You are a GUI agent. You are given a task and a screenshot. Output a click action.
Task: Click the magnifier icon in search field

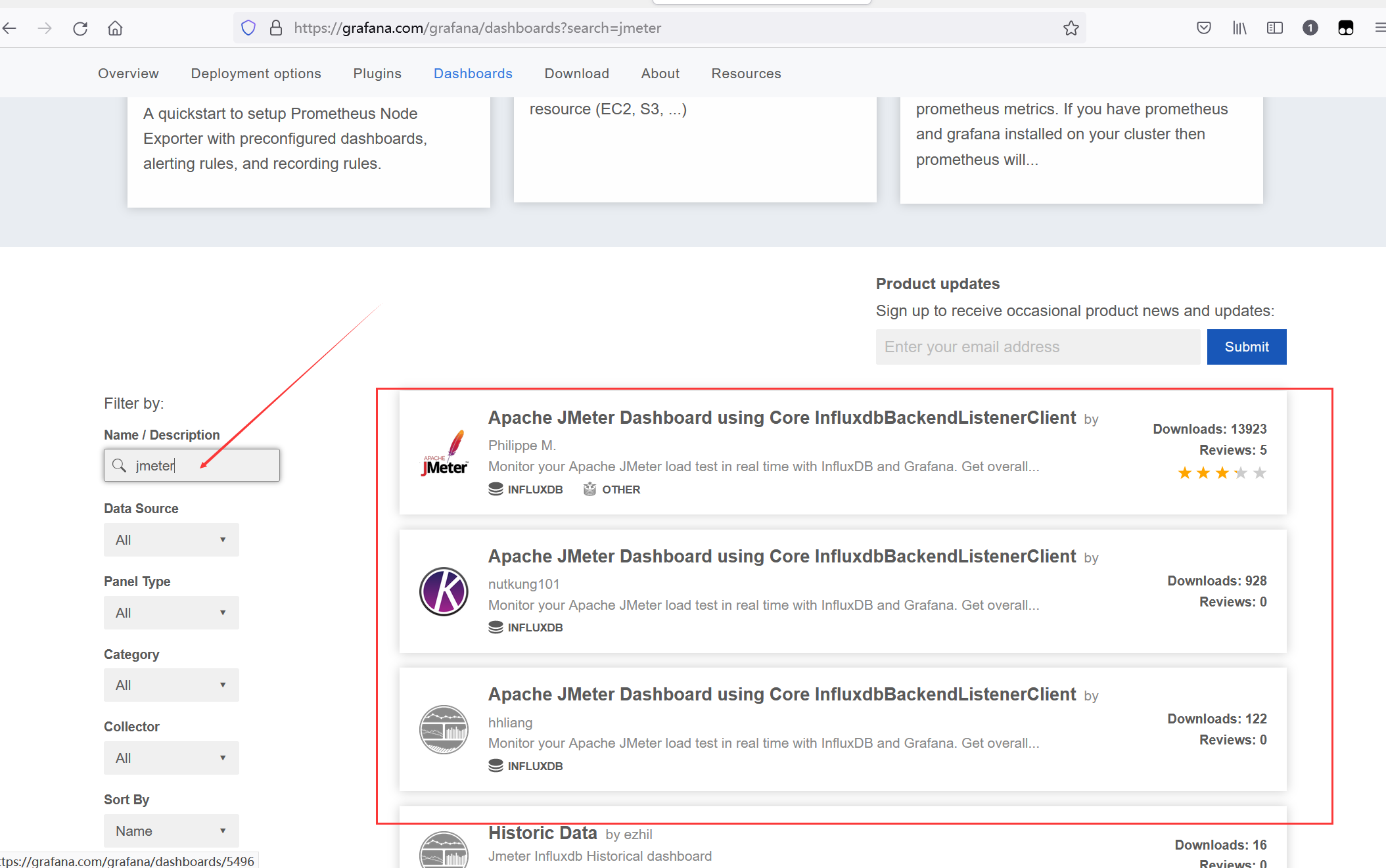coord(119,465)
